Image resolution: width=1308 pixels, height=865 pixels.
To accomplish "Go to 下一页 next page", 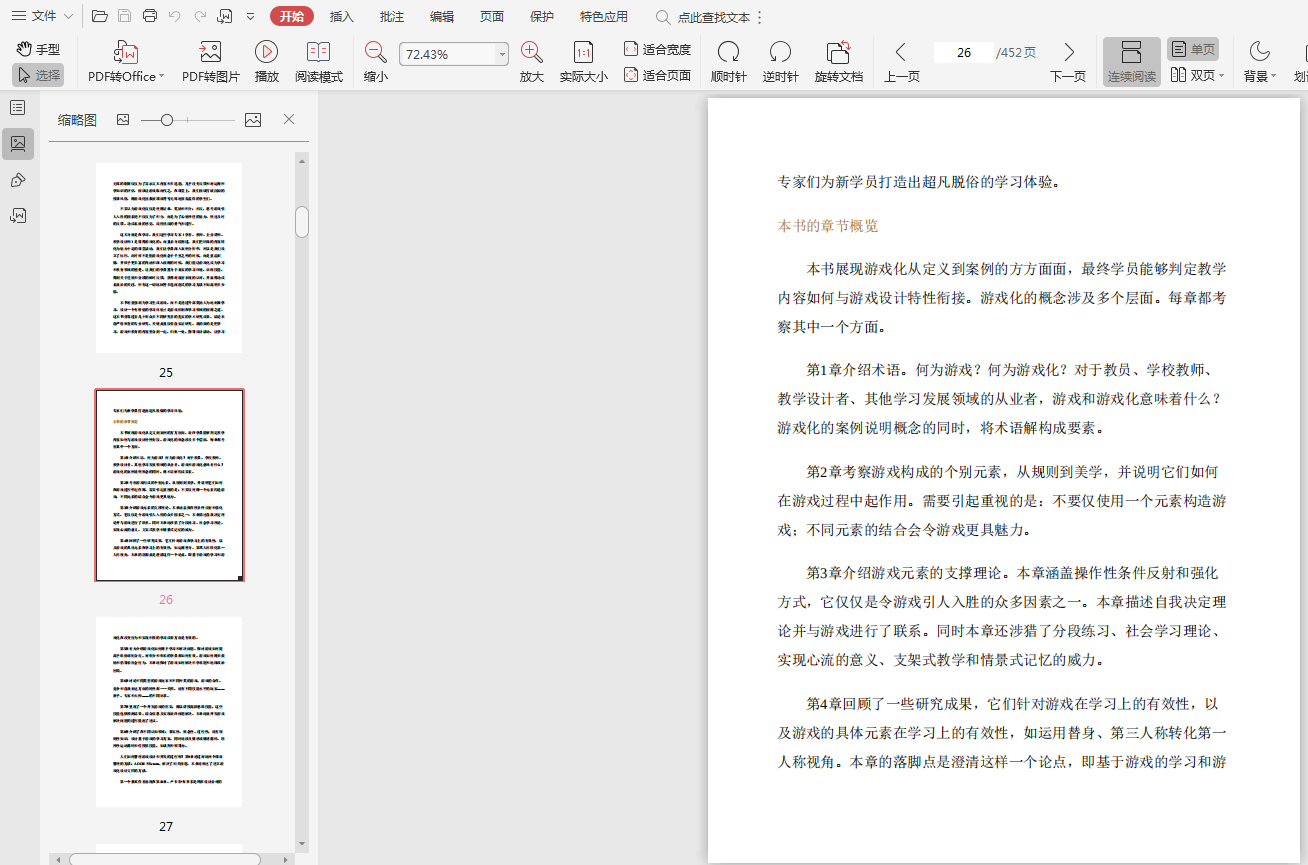I will (1068, 61).
